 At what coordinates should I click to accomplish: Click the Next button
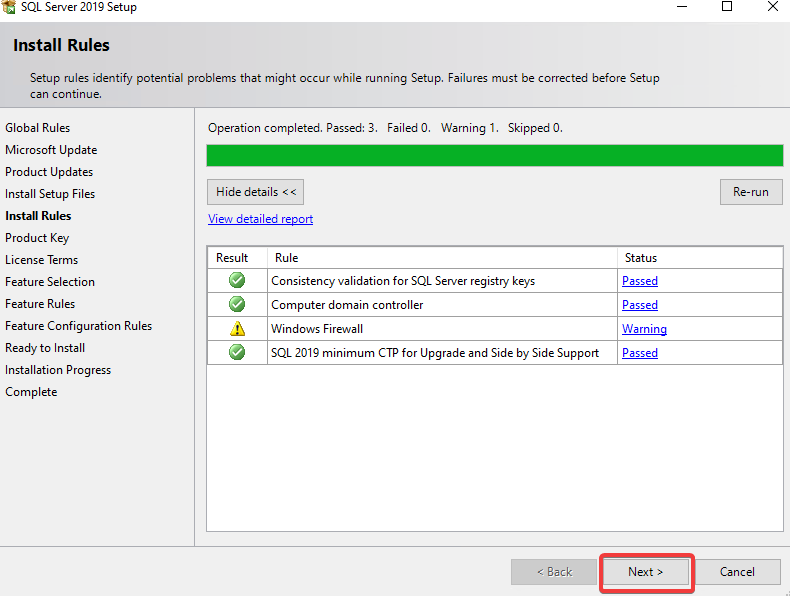pos(645,572)
